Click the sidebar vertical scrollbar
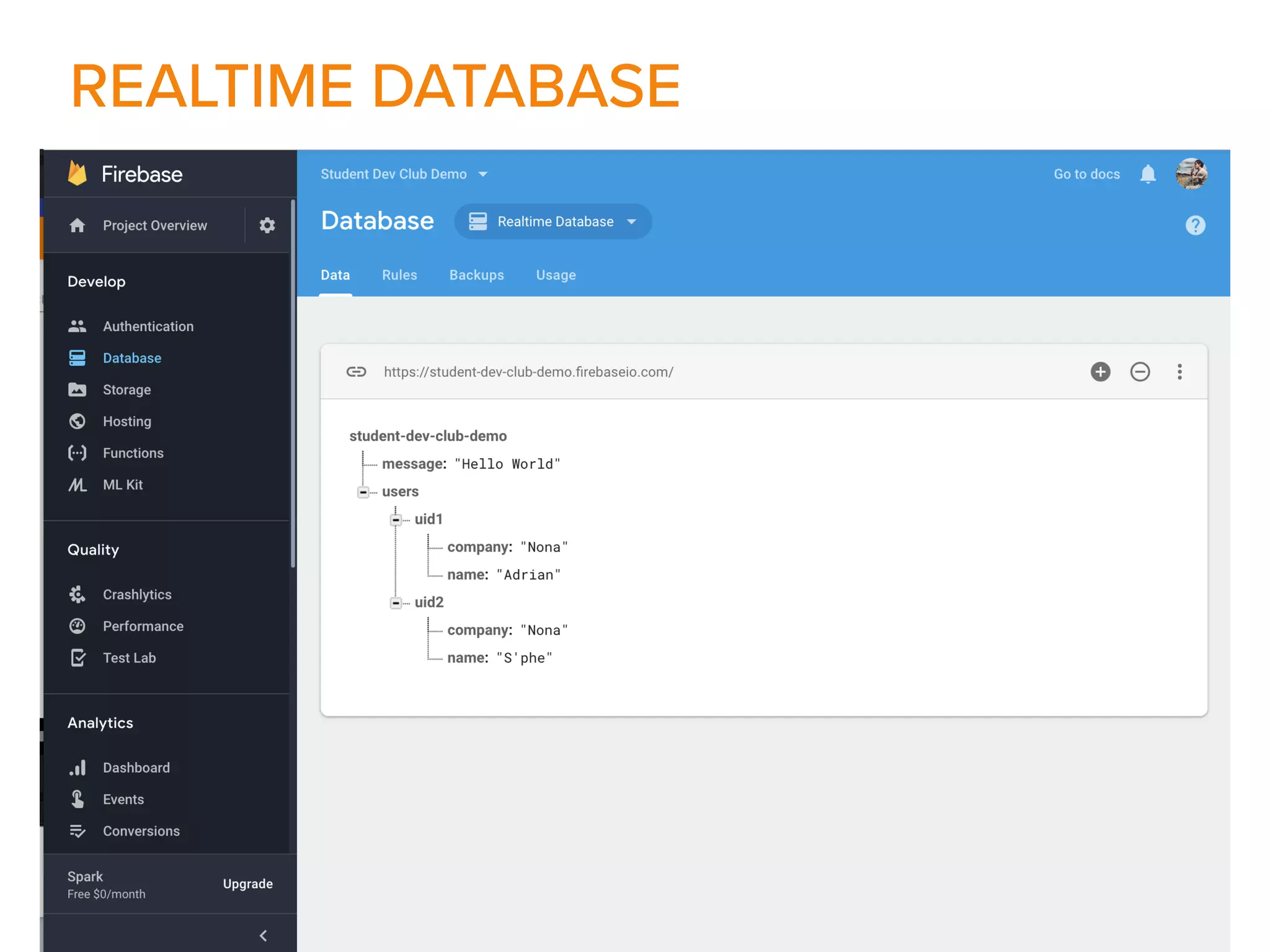 (293, 383)
